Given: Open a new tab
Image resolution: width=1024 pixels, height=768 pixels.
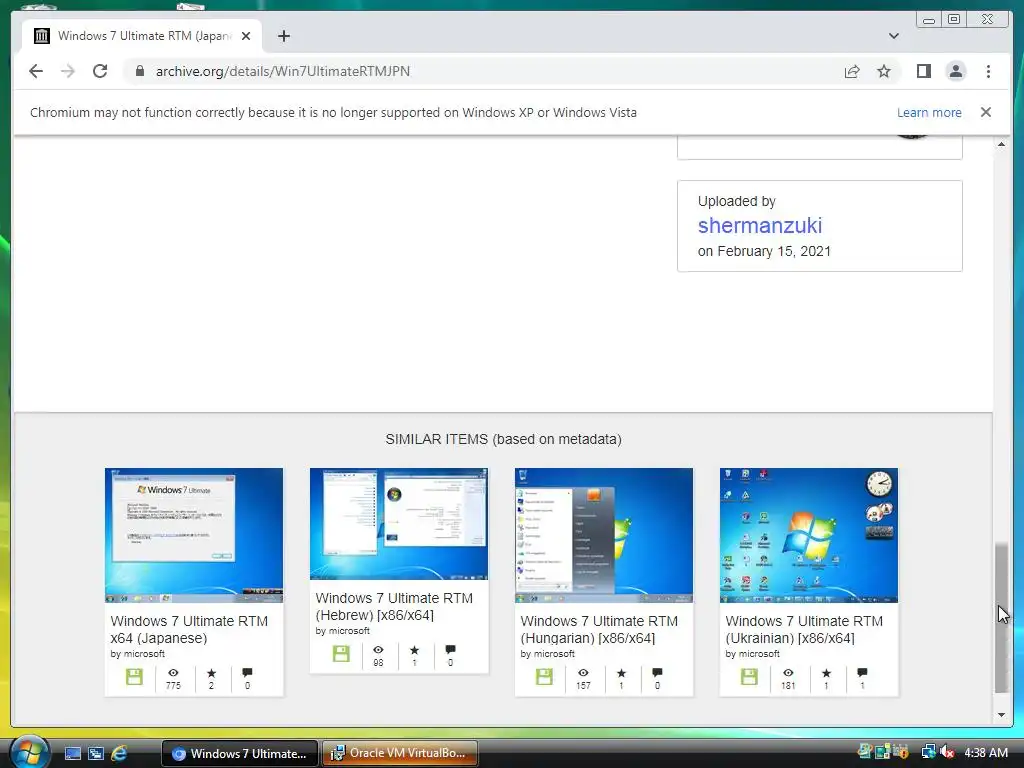Looking at the screenshot, I should tap(283, 36).
